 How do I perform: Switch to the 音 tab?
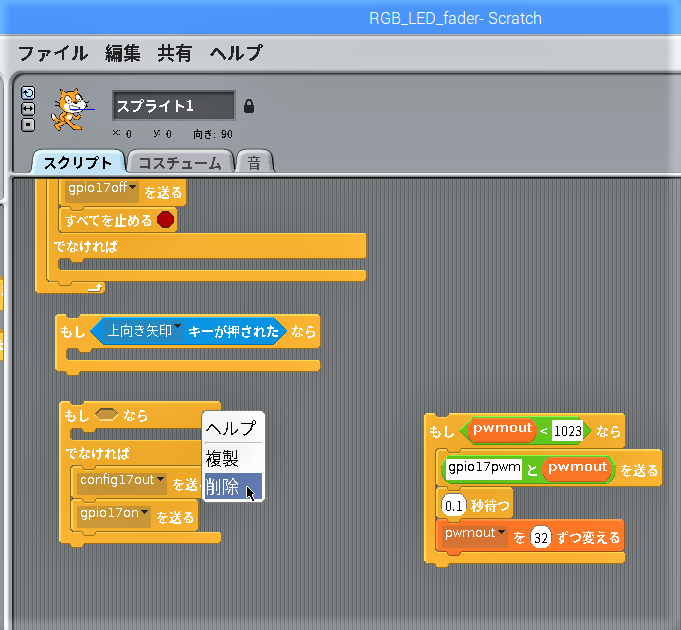coord(255,162)
